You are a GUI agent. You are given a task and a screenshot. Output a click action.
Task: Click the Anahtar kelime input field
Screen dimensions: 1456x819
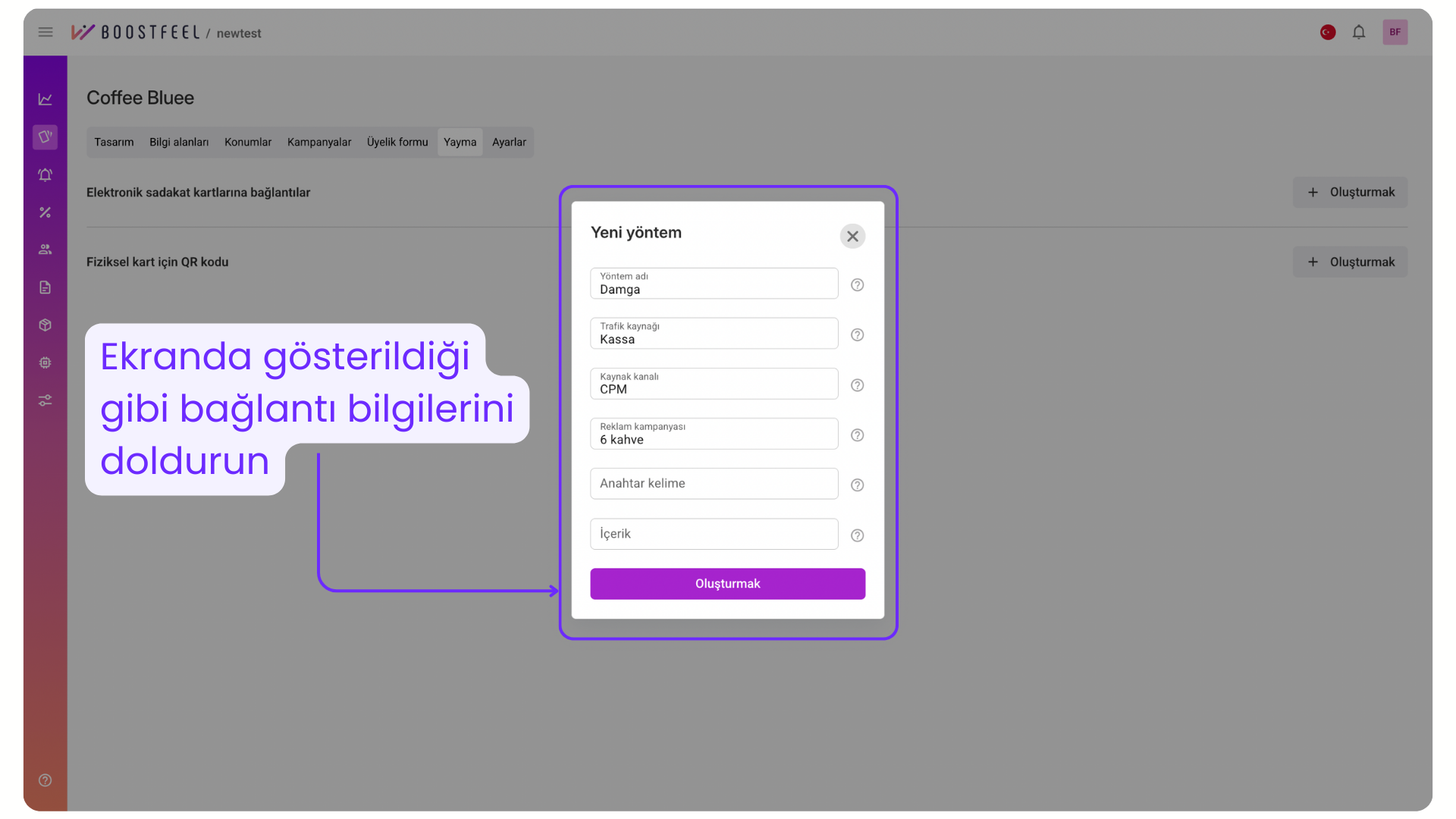coord(714,484)
